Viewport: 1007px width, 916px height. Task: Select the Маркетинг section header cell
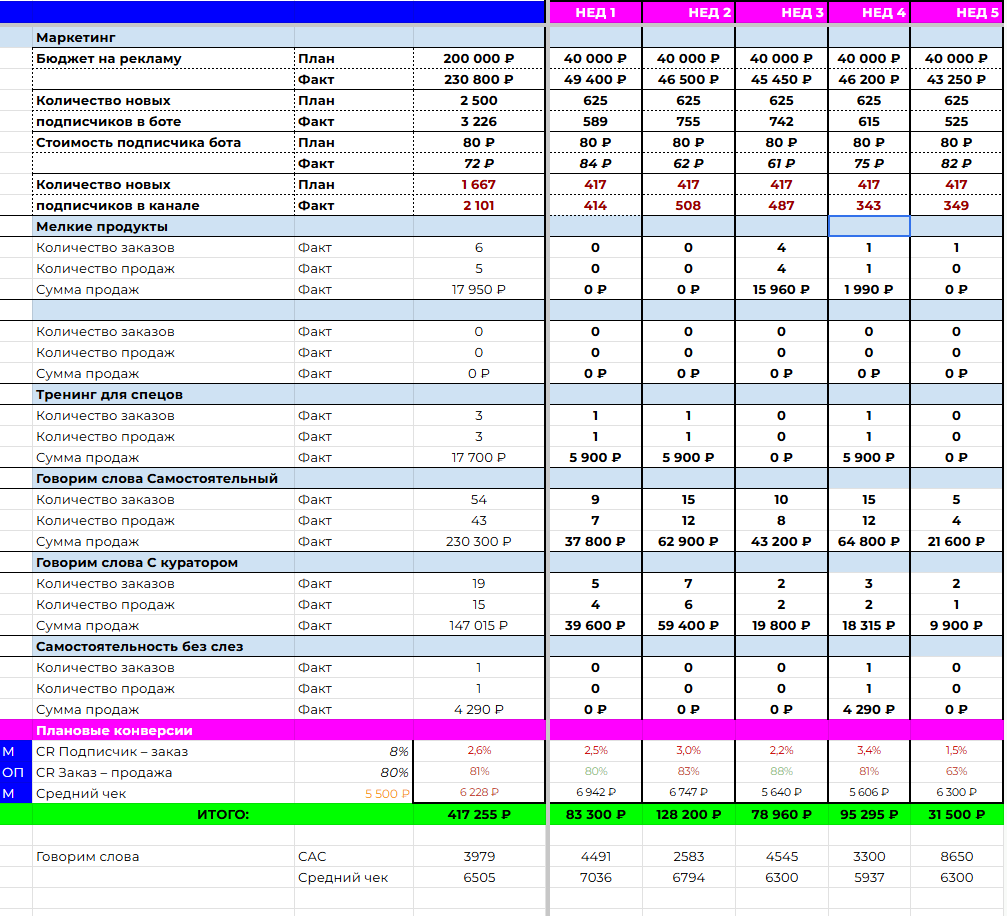[163, 37]
